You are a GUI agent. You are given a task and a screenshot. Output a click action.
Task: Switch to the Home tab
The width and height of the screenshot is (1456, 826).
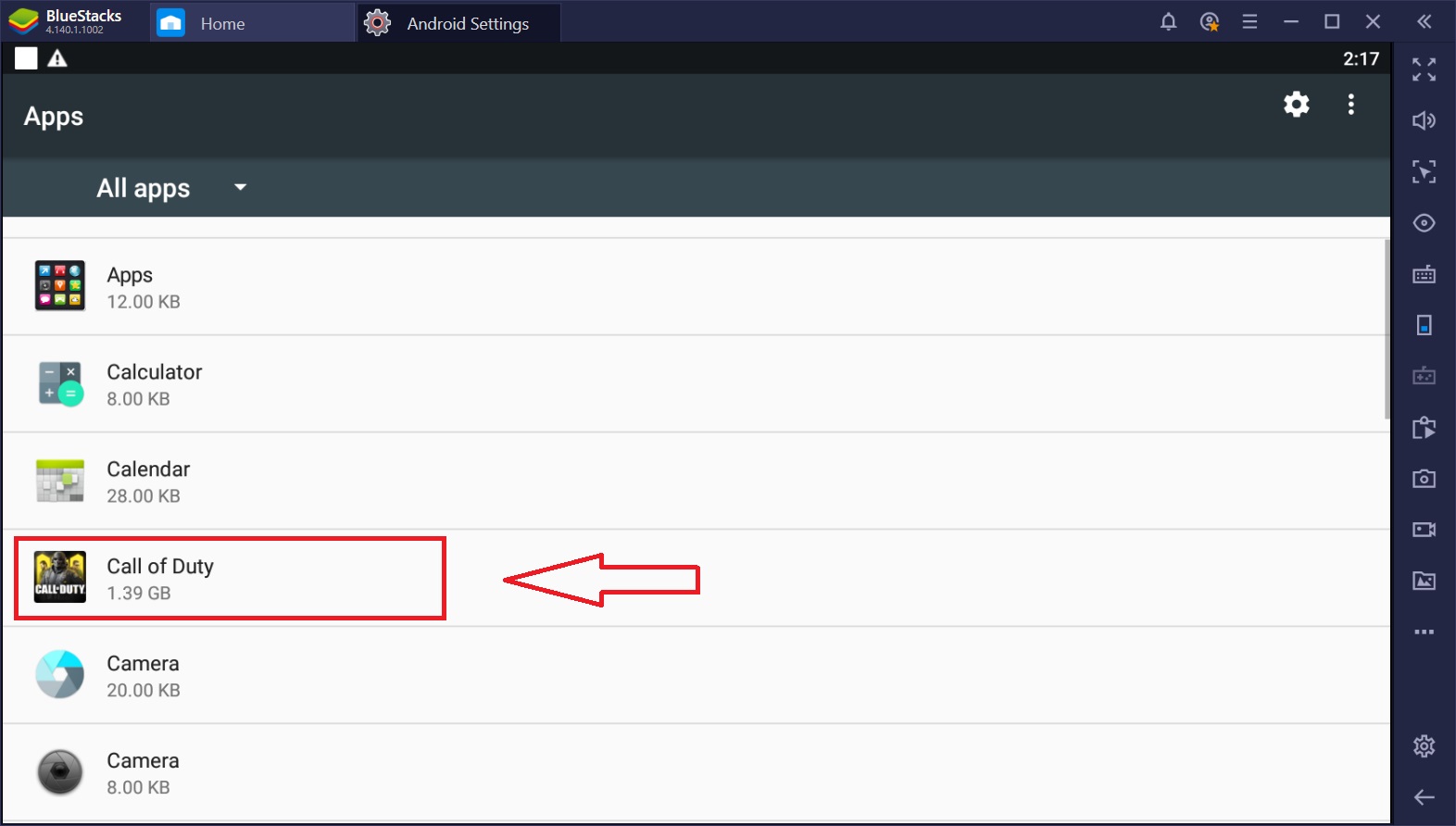(252, 23)
